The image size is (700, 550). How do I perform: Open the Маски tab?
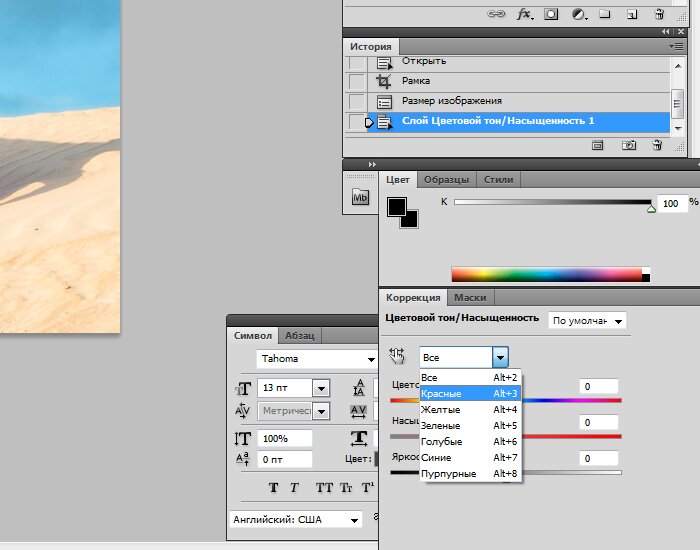coord(470,298)
